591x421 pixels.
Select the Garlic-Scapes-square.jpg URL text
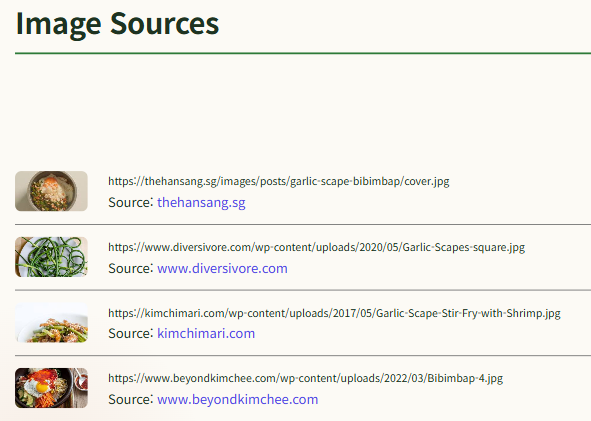coord(316,247)
